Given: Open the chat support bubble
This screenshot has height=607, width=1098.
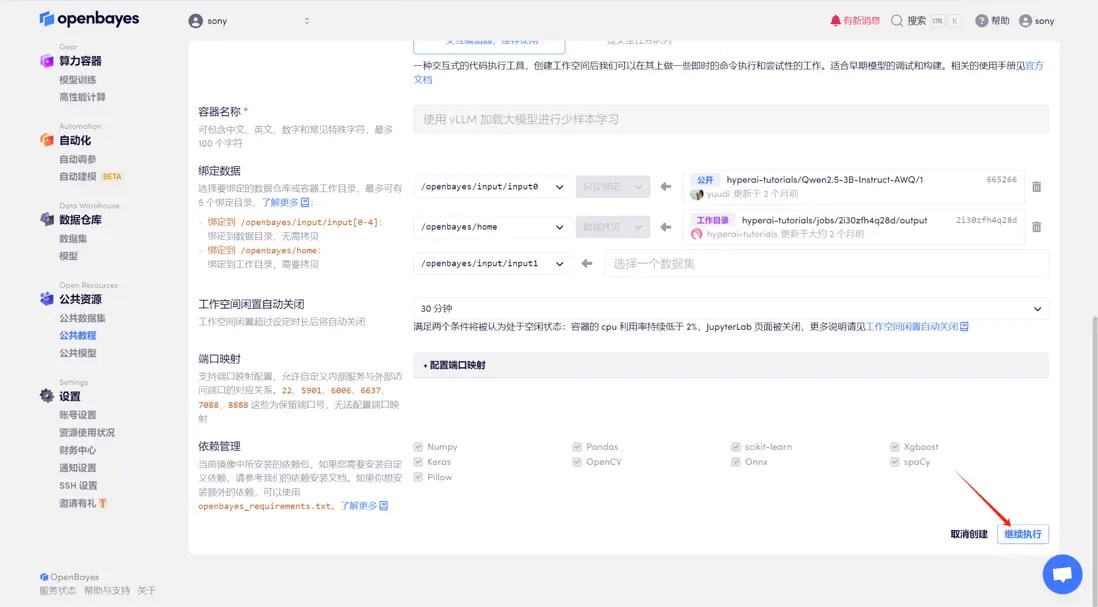Looking at the screenshot, I should click(1062, 573).
